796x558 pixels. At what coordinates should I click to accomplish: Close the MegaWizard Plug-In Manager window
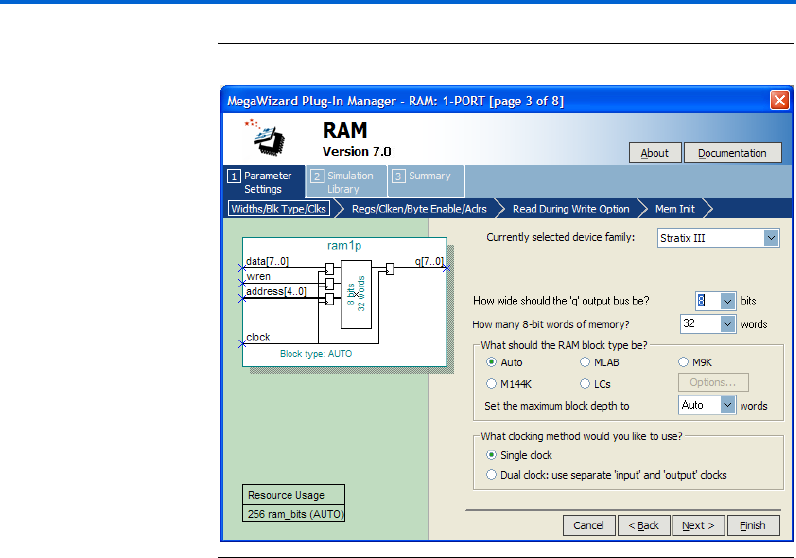[x=779, y=100]
